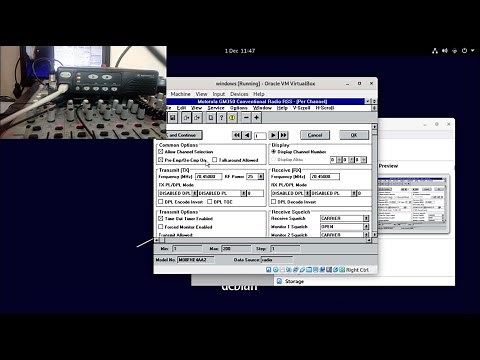The height and width of the screenshot is (360, 480).
Task: Open the RX DISABLED PL dropdown
Action: tap(354, 193)
